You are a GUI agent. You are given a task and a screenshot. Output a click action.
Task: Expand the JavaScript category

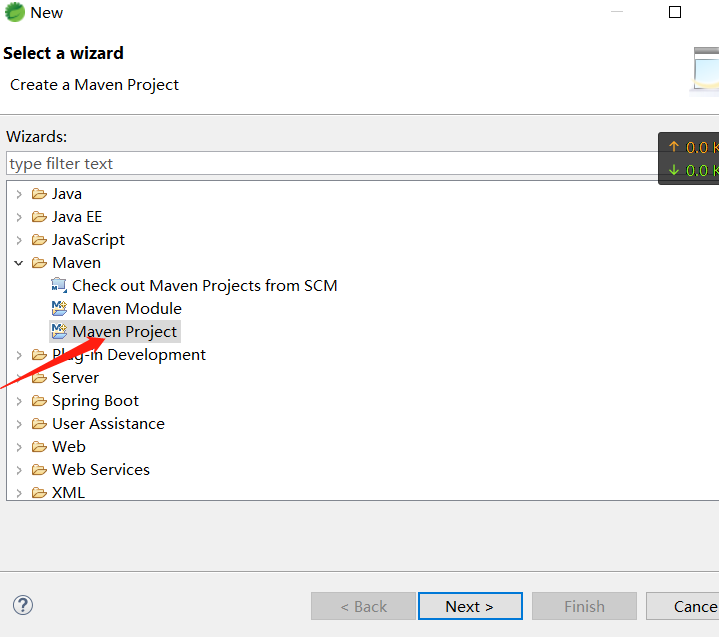19,240
